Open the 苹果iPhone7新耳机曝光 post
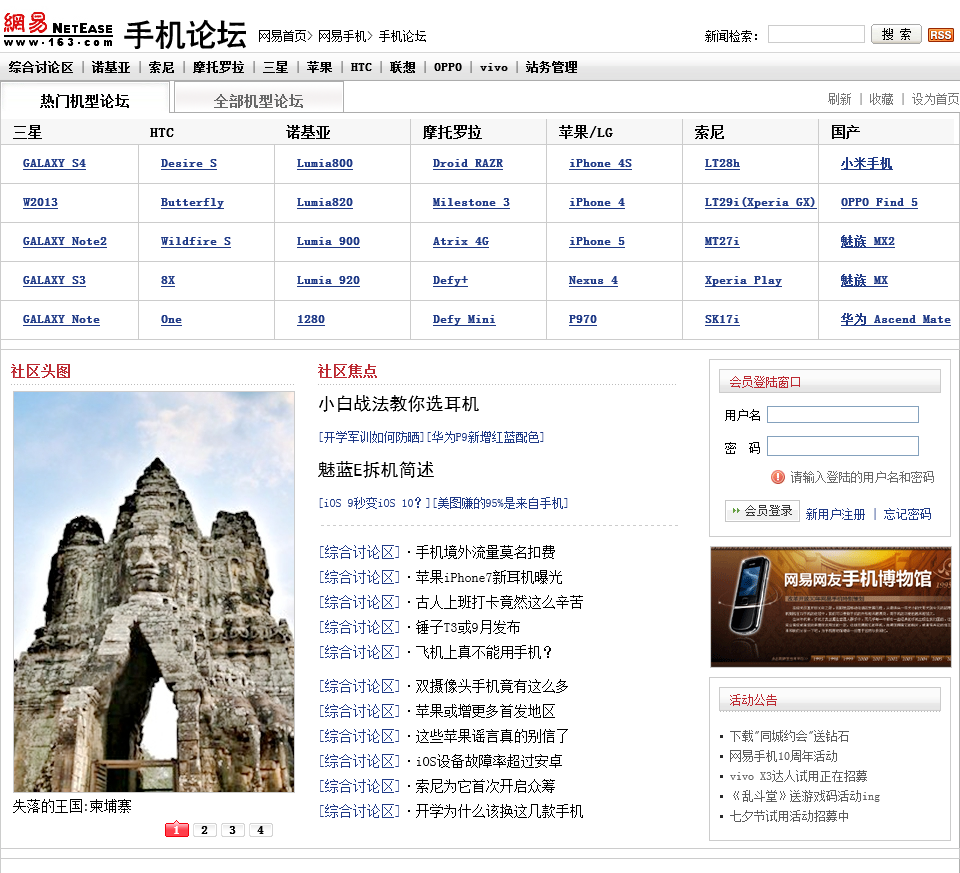 pos(489,577)
